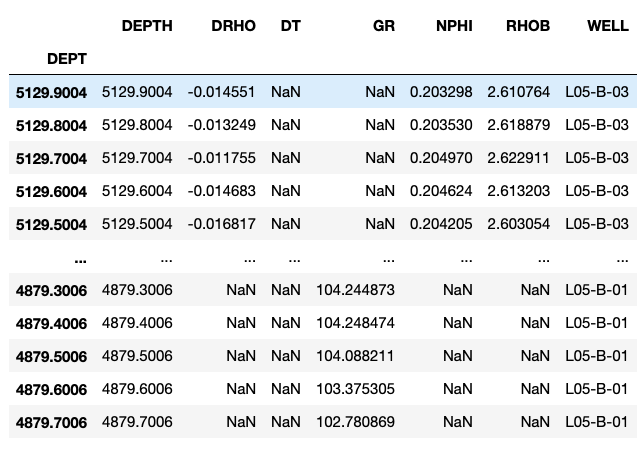
Task: Click bold row index 4879.7006
Action: coord(52,421)
